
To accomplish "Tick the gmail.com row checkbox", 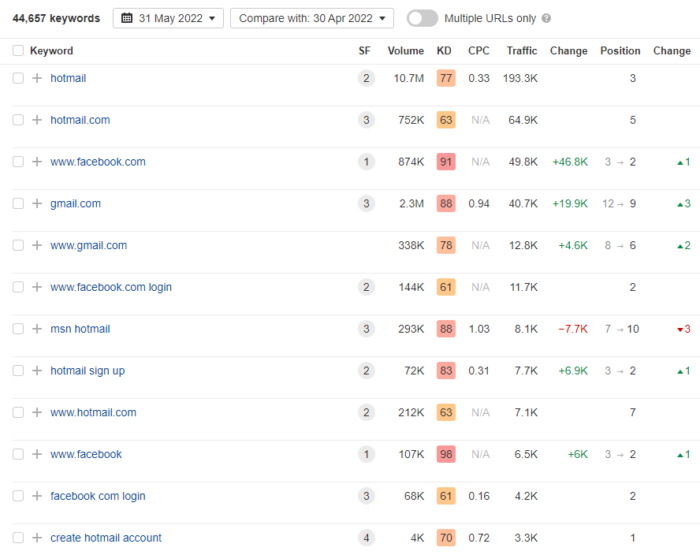I will (18, 204).
